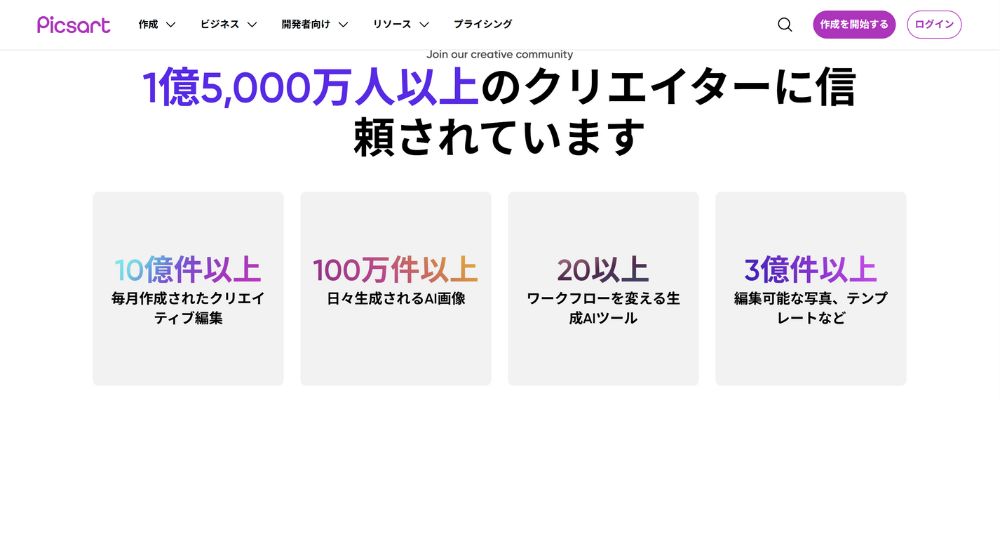Expand the chevron next to リソース

(424, 25)
